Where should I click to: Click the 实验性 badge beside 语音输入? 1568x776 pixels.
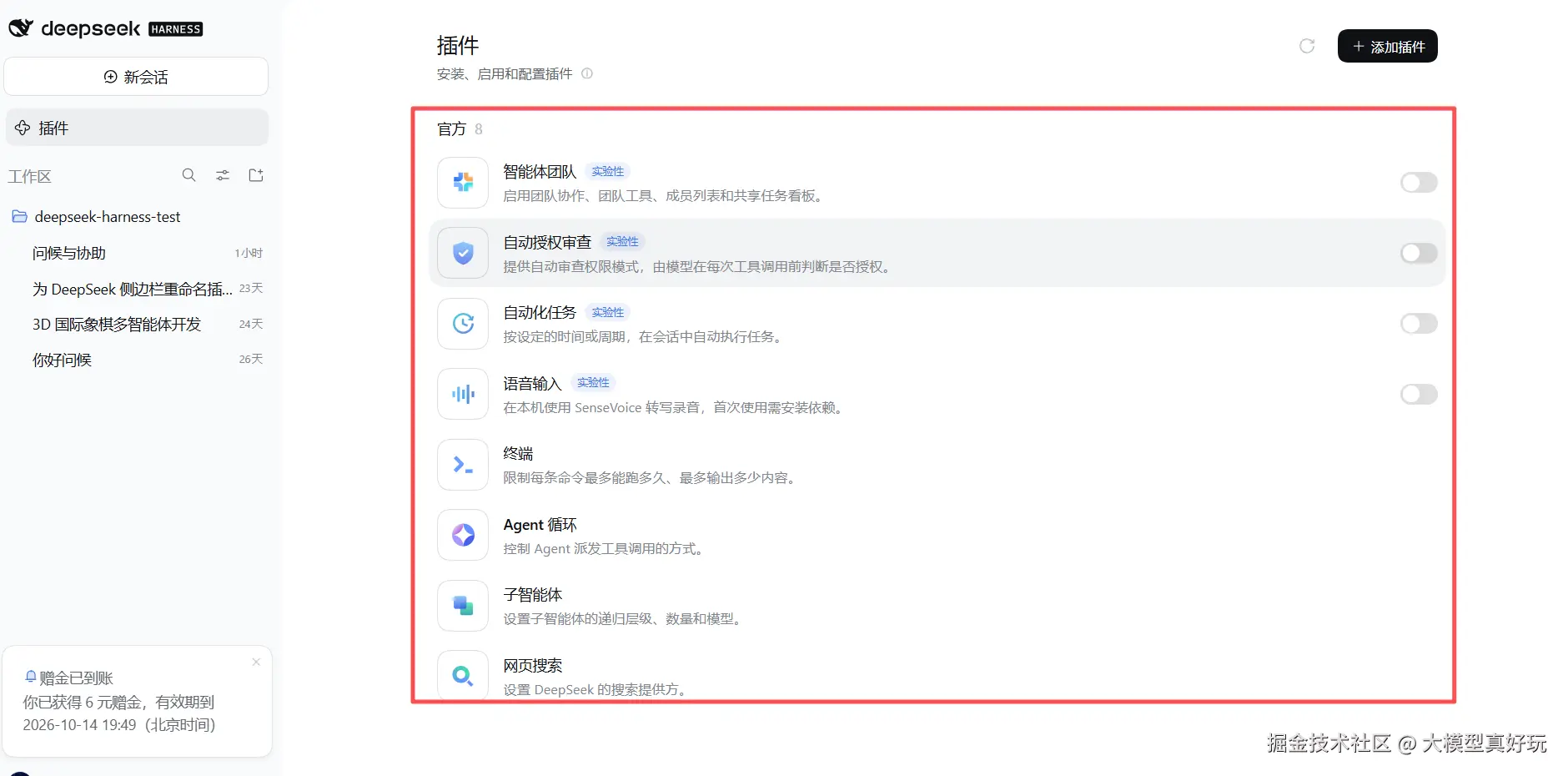(593, 382)
